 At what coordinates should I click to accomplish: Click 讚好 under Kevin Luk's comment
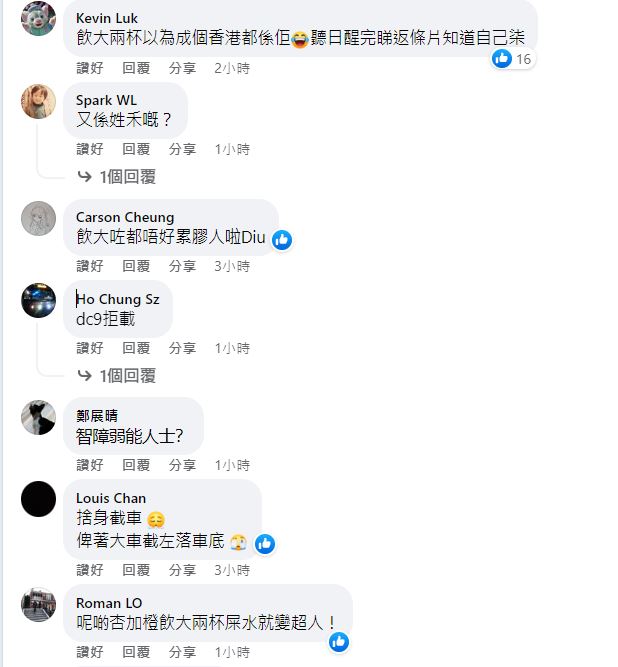tap(90, 68)
